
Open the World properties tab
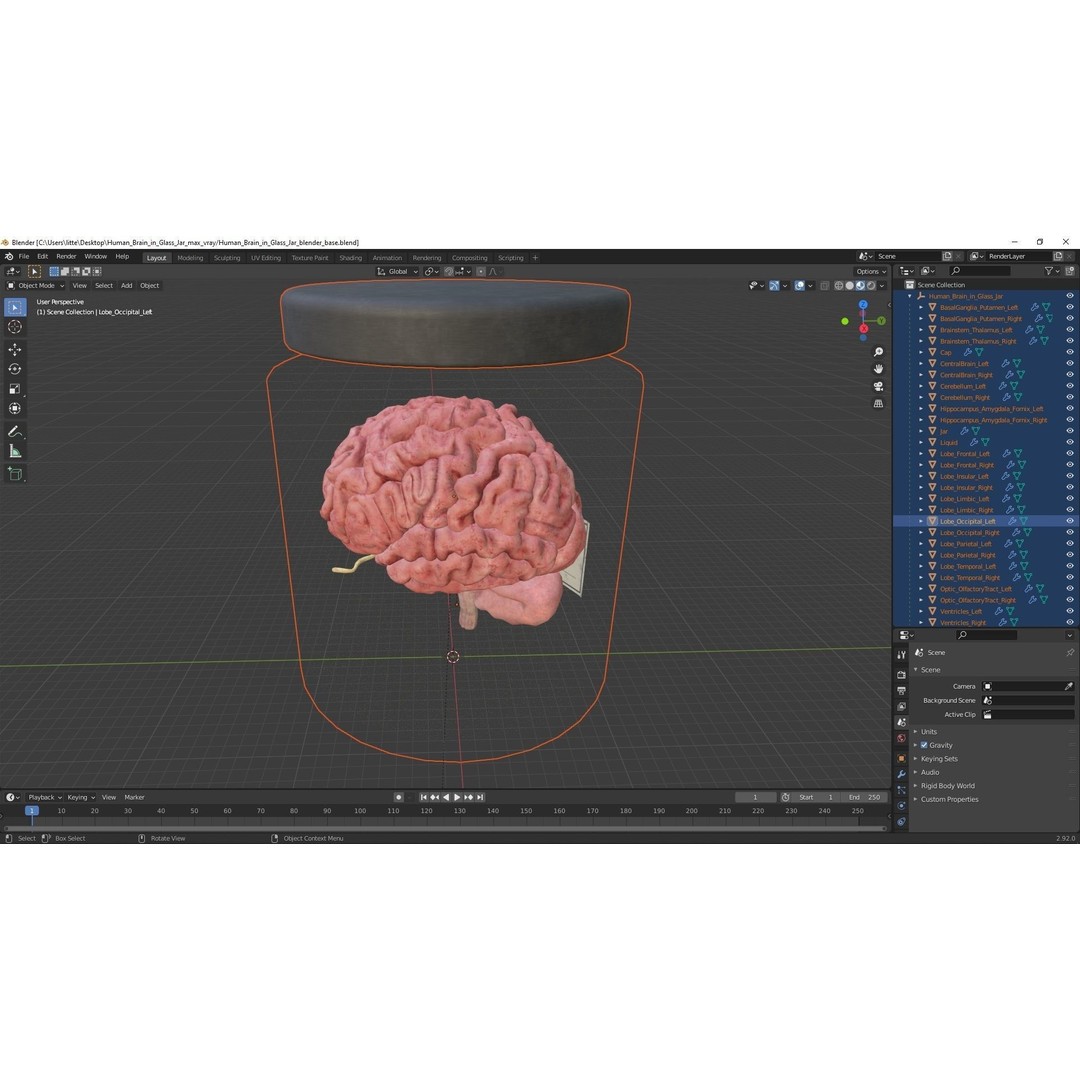(901, 738)
